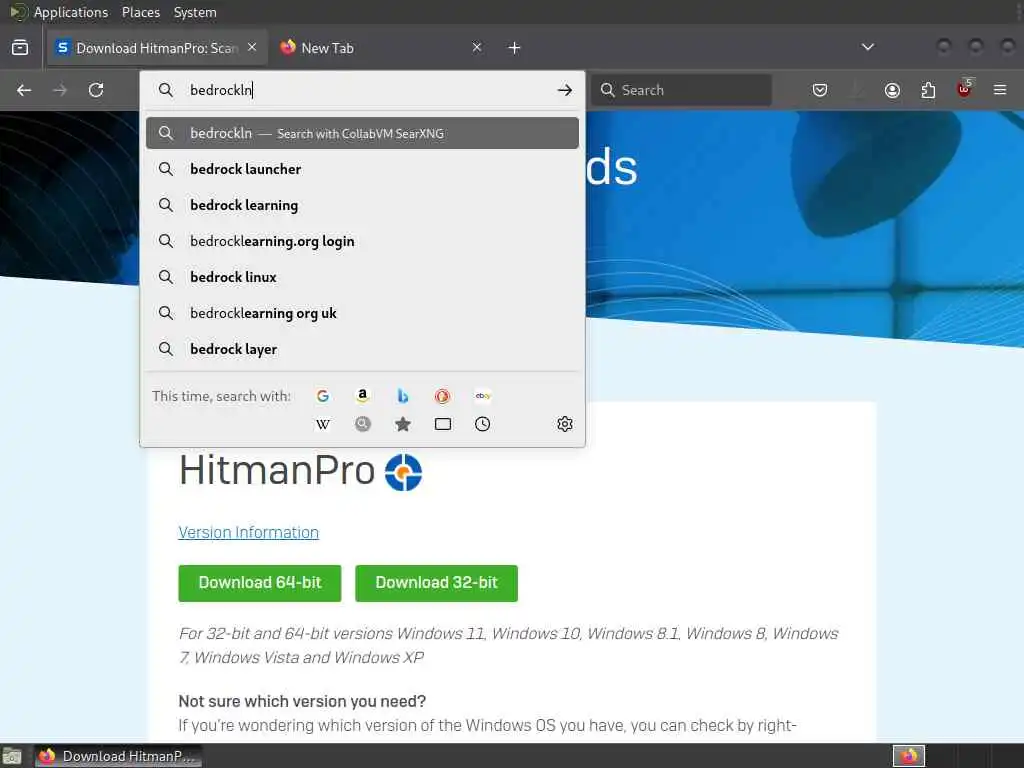The image size is (1024, 768).
Task: Open the Places menu
Action: (141, 12)
